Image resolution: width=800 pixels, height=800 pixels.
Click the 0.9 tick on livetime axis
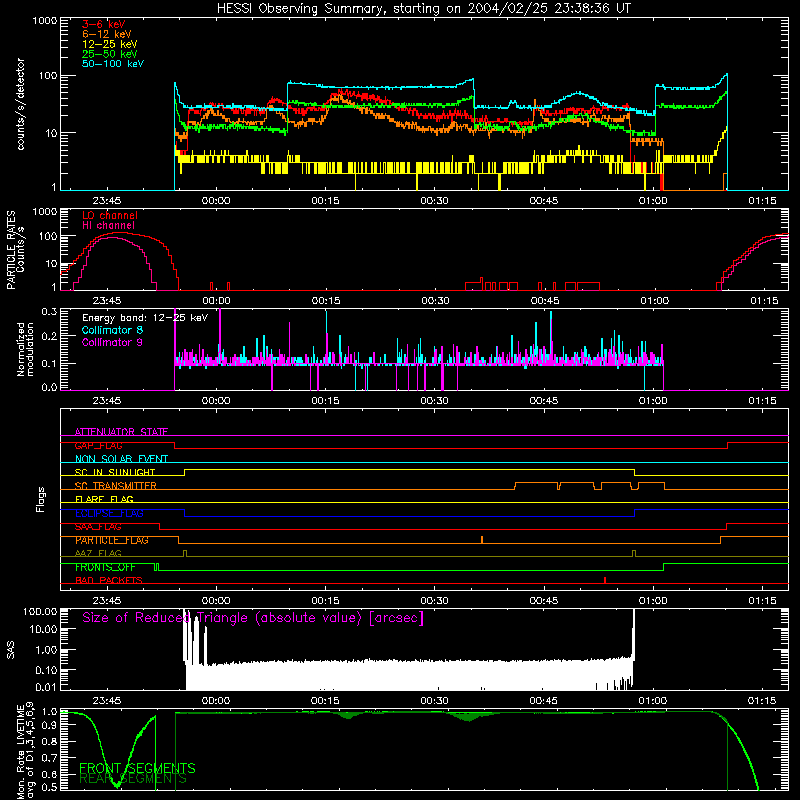[x=49, y=724]
